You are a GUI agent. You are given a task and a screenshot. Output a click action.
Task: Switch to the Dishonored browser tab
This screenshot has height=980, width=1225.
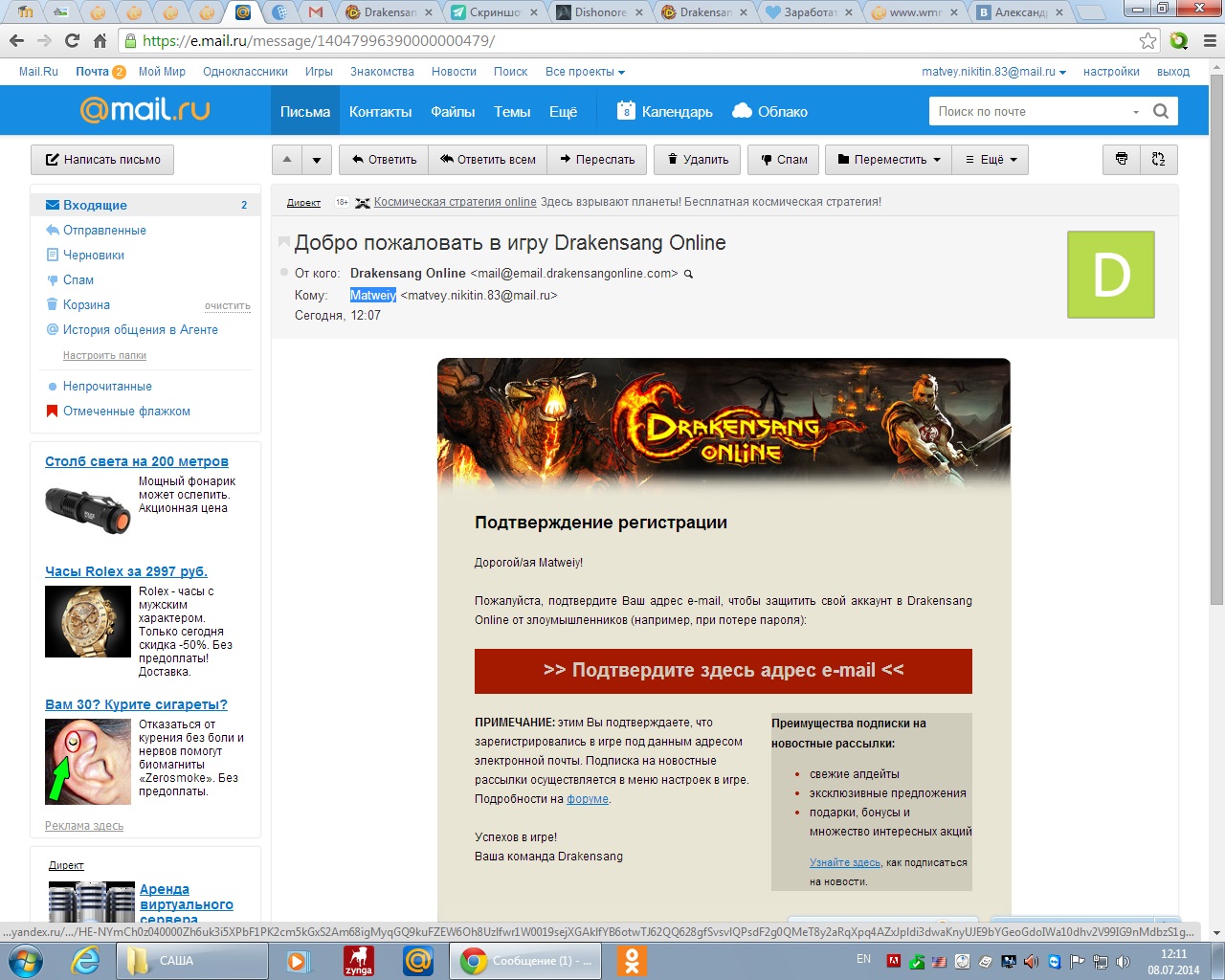point(600,12)
